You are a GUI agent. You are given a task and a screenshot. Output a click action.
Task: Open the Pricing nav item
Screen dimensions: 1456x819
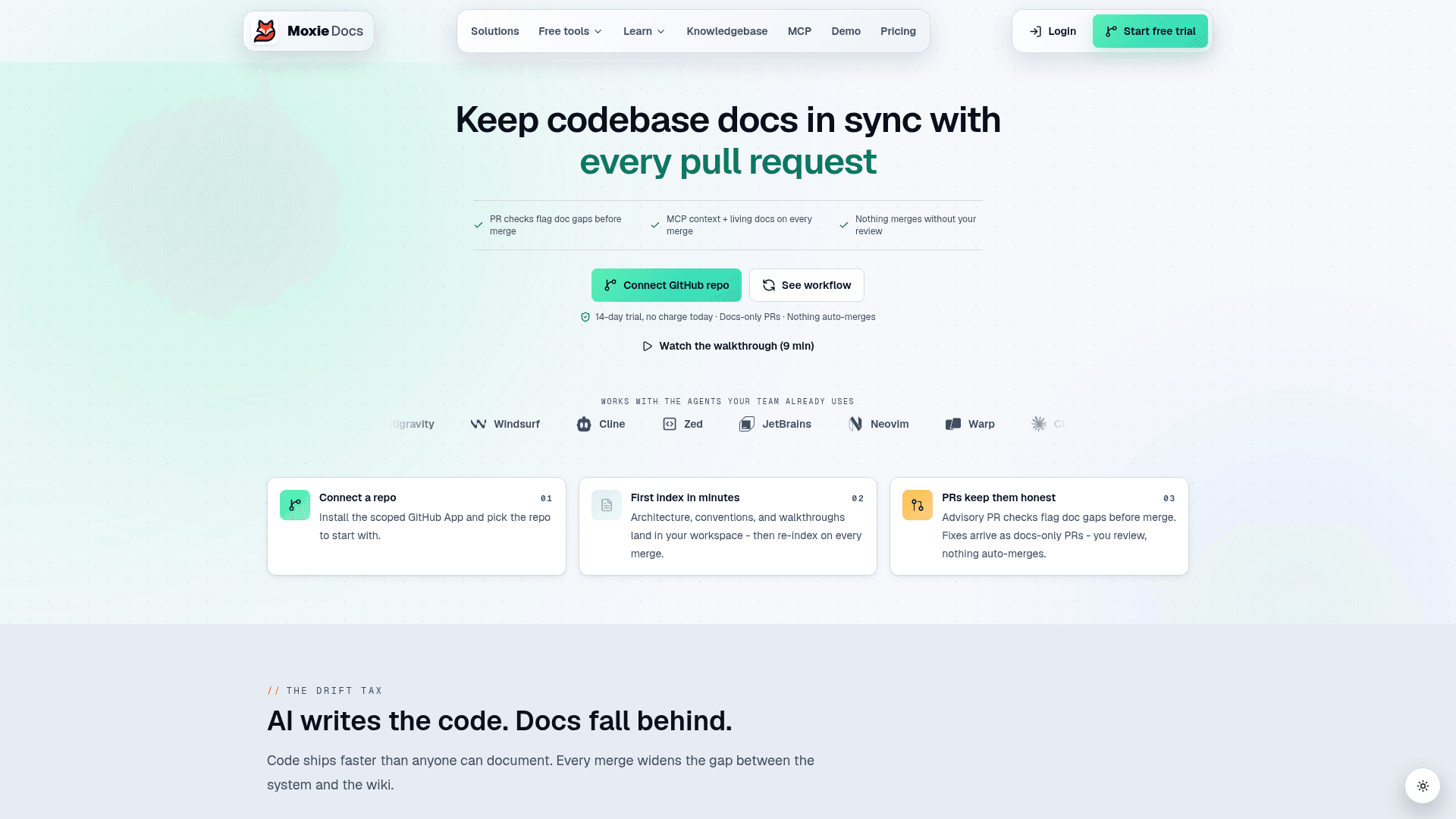coord(898,31)
